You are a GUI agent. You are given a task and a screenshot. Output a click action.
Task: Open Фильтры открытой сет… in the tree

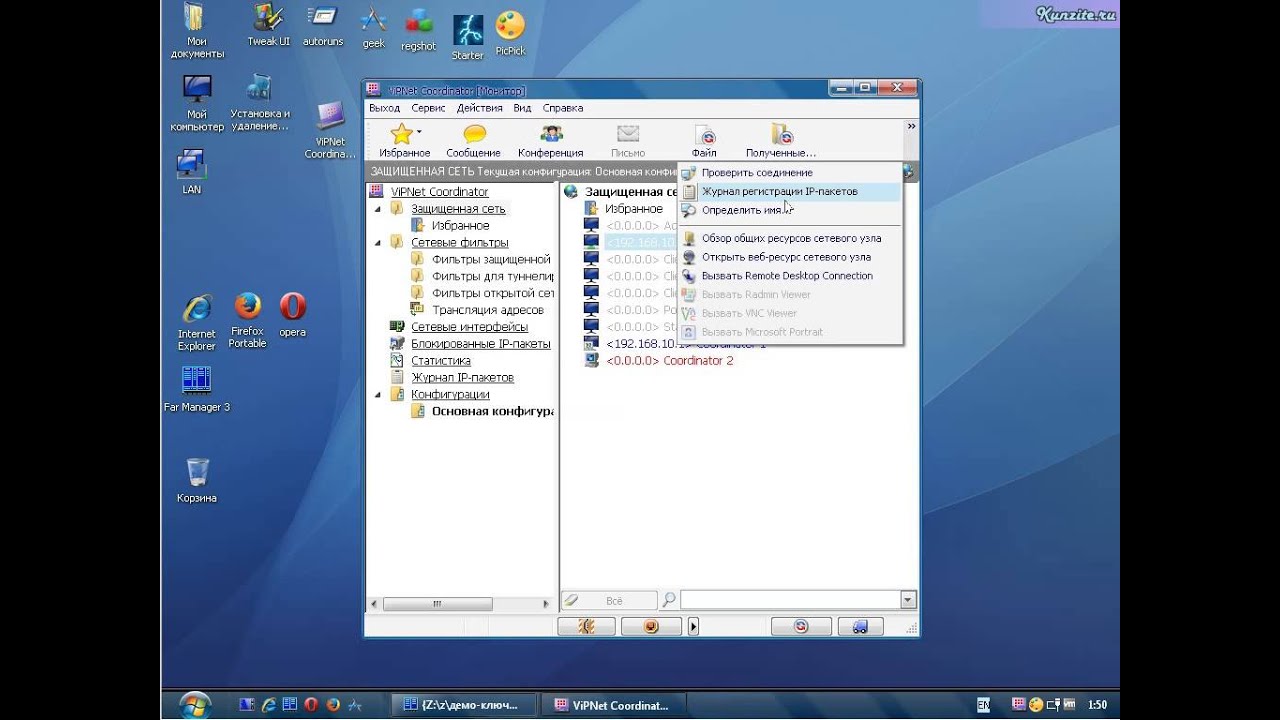(492, 293)
